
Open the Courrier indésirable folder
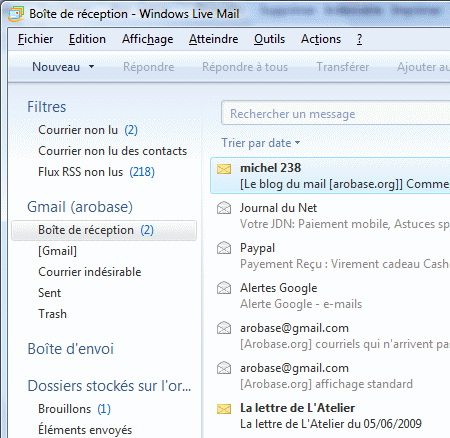[90, 272]
